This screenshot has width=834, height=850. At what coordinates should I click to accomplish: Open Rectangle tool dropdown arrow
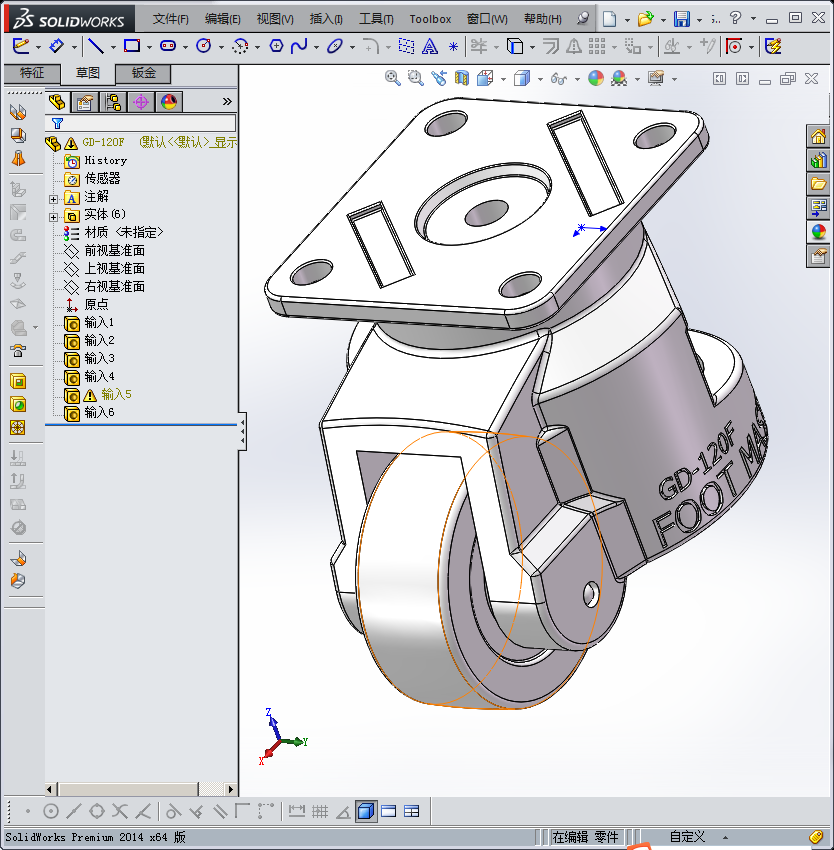149,47
